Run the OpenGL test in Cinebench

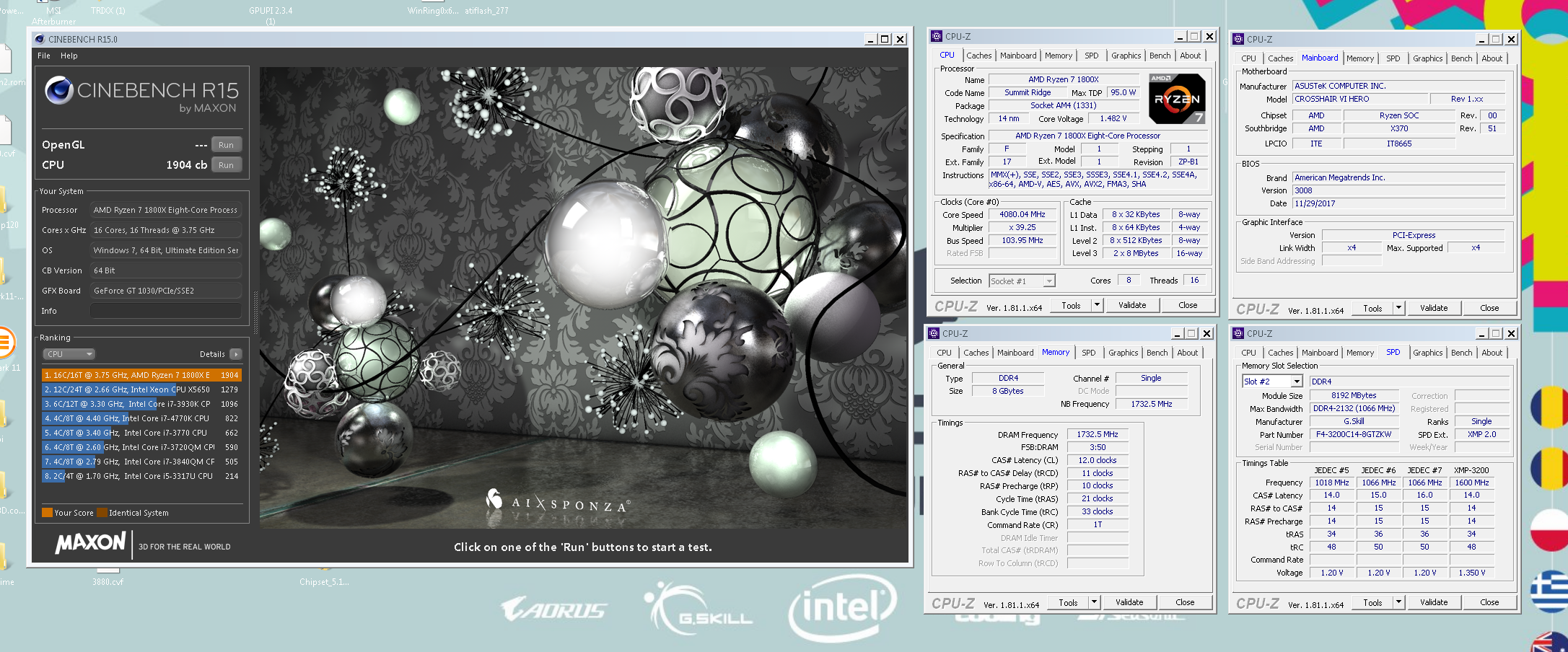point(226,145)
